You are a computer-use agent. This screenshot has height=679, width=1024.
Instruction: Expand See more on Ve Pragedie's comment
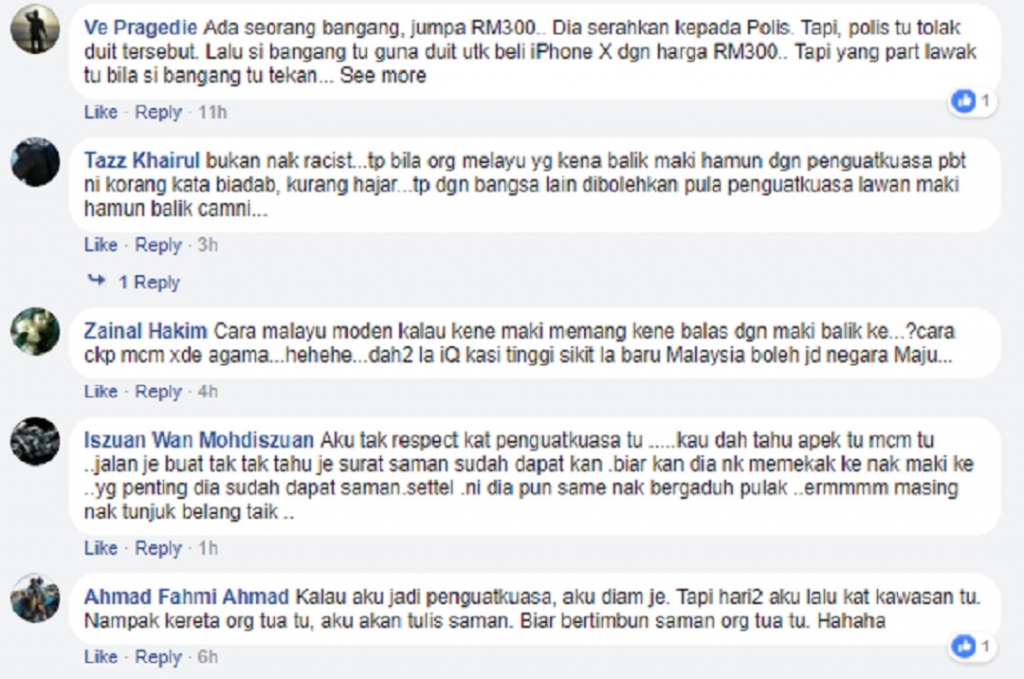[383, 76]
